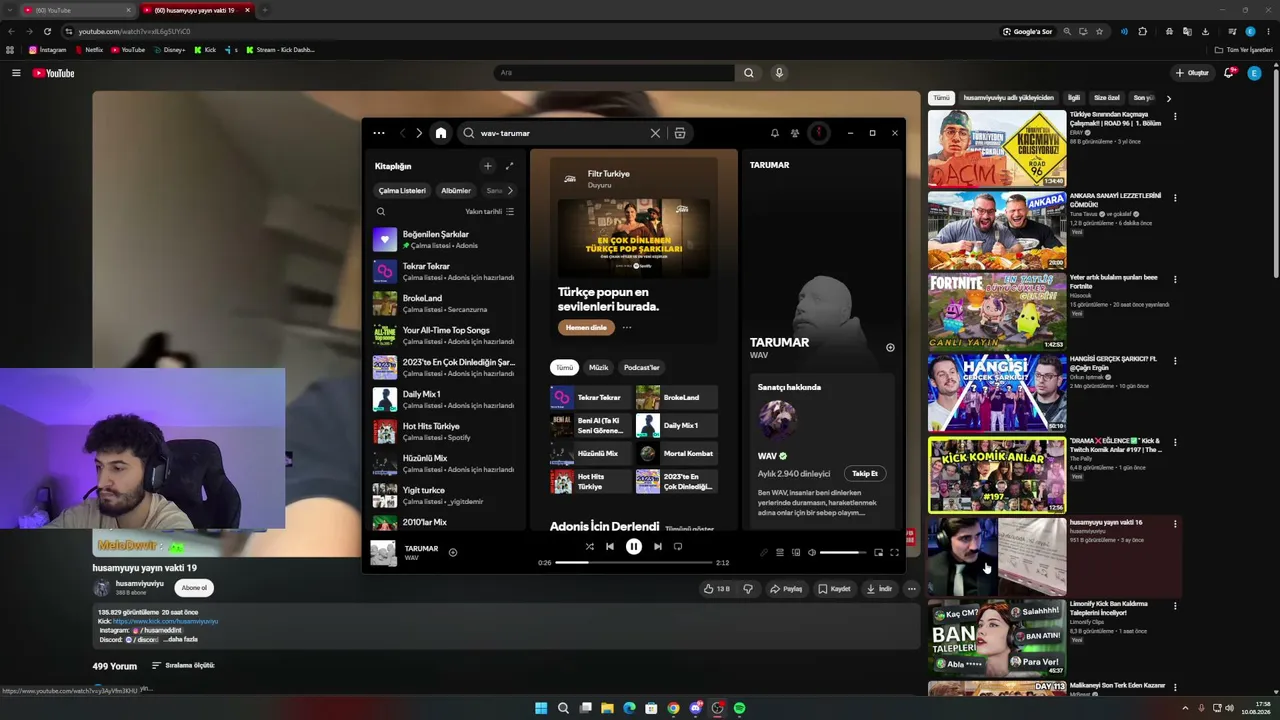Select Çalma Listeleri library filter

tap(402, 191)
